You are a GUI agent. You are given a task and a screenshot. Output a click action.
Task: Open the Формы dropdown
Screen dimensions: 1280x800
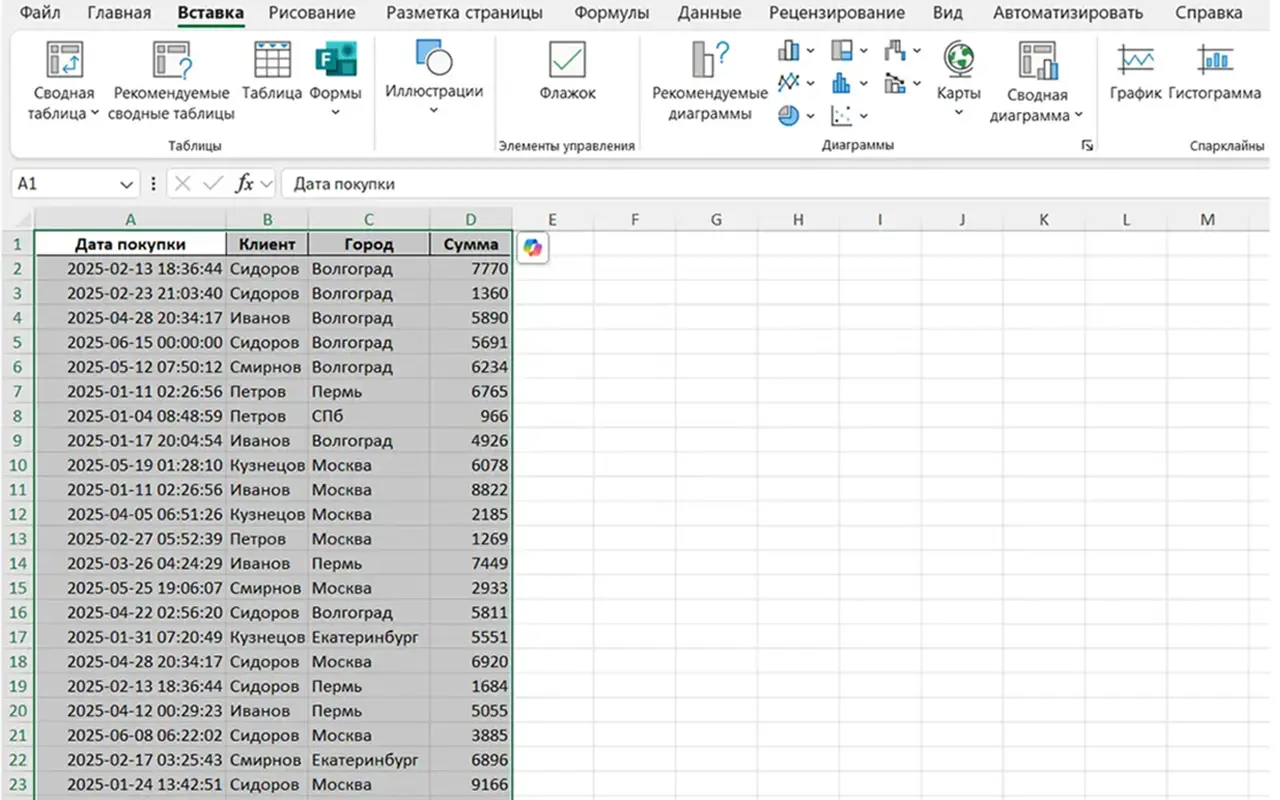tap(335, 112)
